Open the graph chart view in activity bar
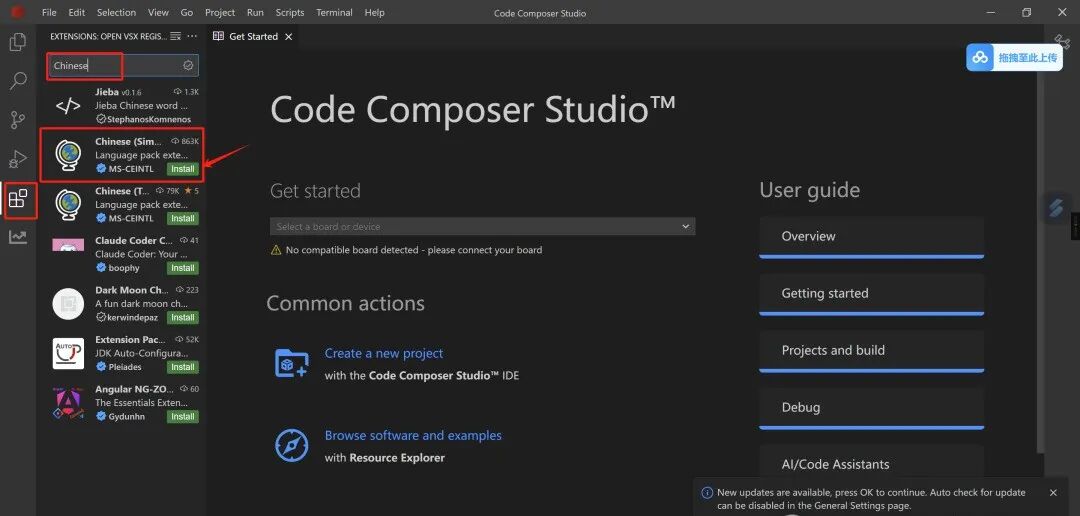 click(18, 238)
